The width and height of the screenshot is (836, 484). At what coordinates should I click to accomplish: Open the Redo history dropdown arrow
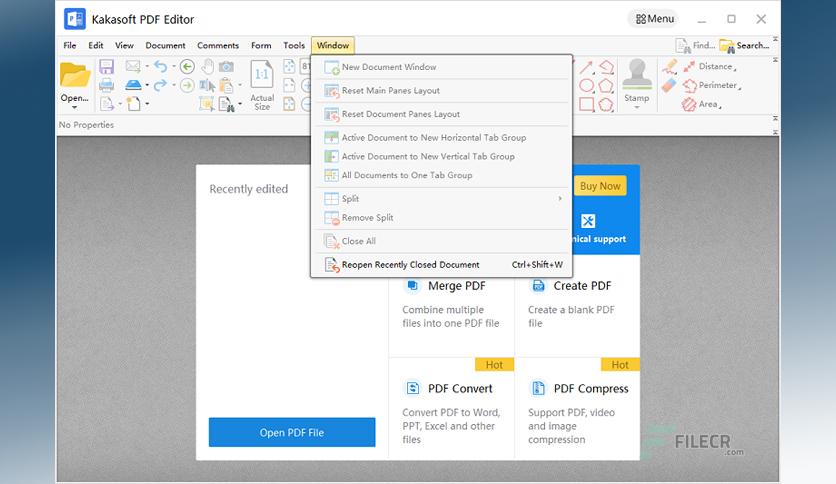(x=174, y=85)
